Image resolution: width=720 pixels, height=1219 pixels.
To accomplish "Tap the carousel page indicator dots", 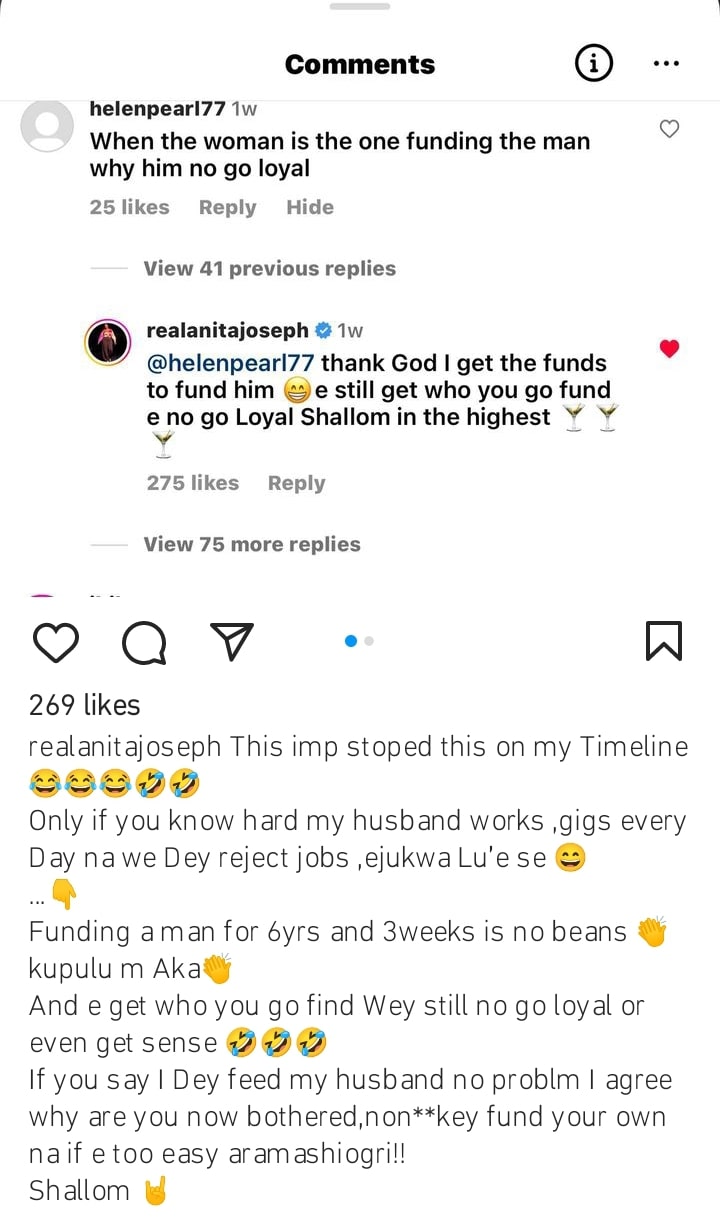I will [359, 641].
